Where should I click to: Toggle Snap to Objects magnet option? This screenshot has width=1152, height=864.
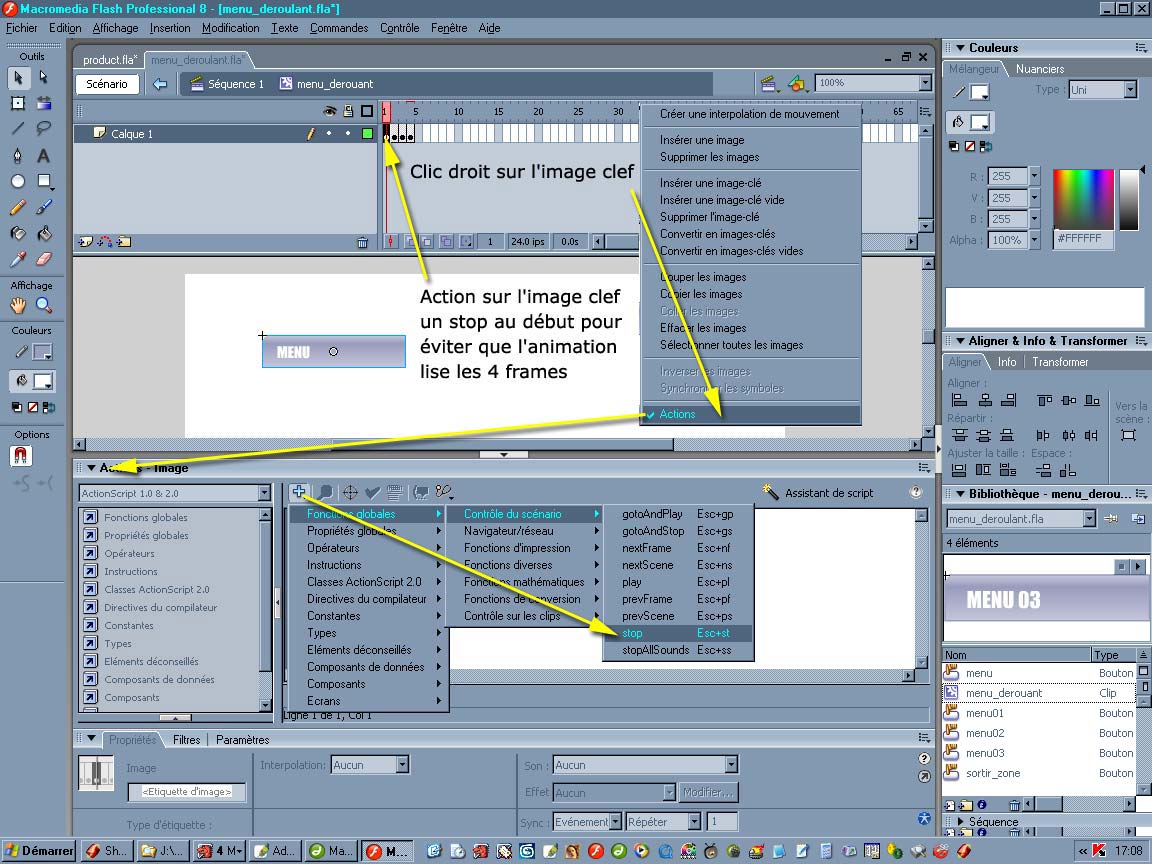(21, 456)
